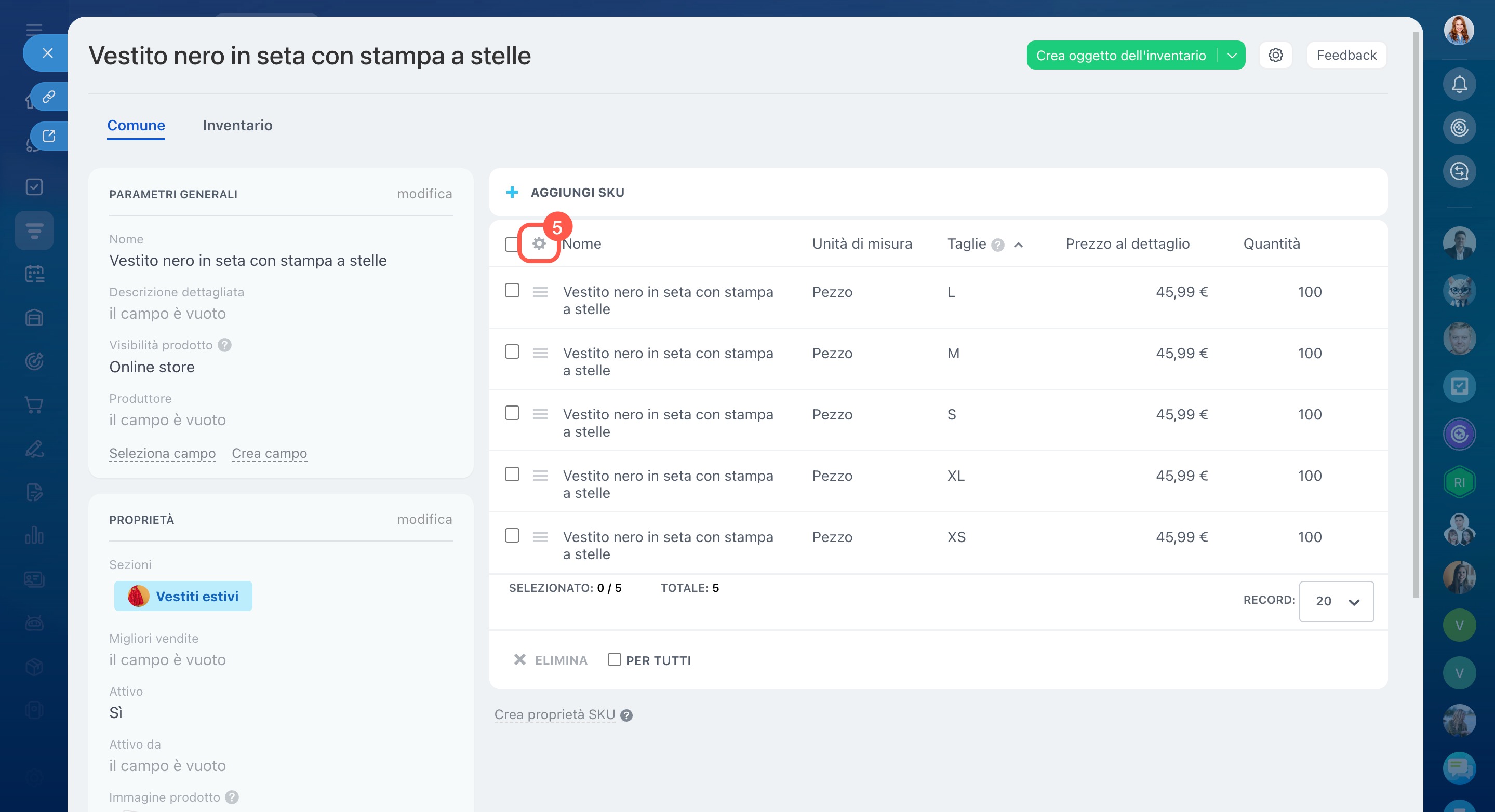Image resolution: width=1495 pixels, height=812 pixels.
Task: Select the Comune tab
Action: click(136, 125)
